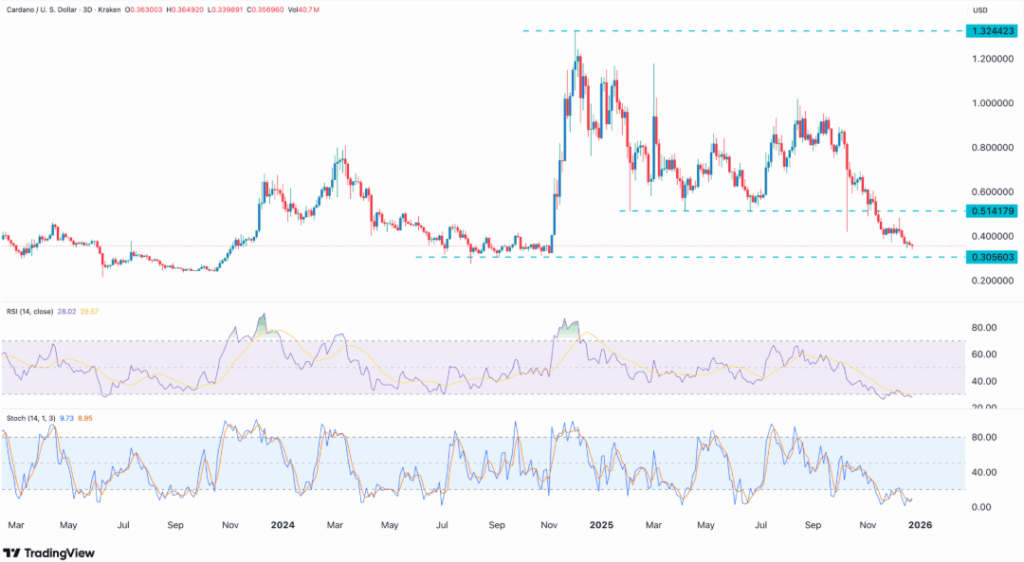
Task: Click the Stoch value 9.73 in legend
Action: (x=66, y=418)
